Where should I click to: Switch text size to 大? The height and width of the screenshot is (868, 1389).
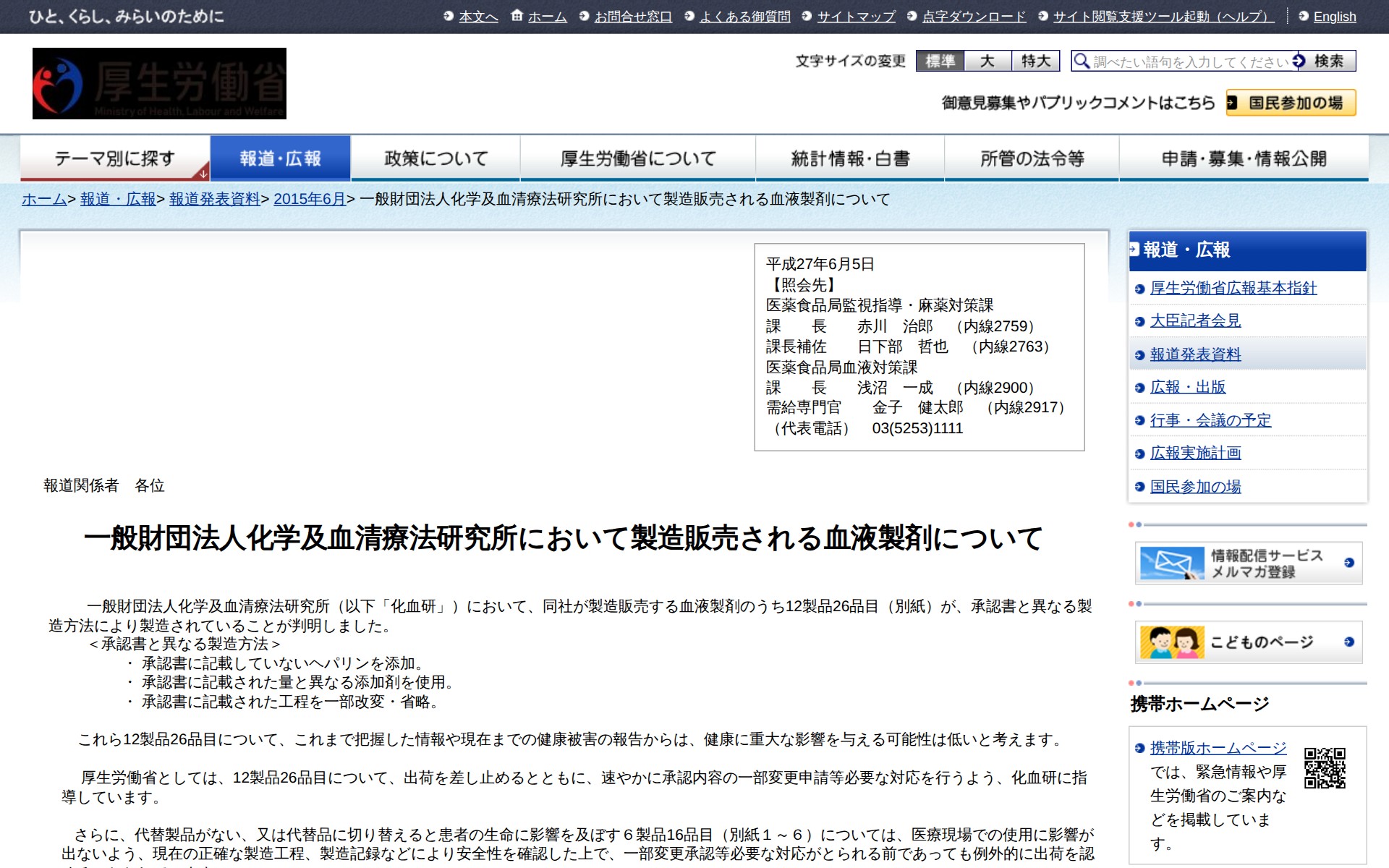point(987,61)
